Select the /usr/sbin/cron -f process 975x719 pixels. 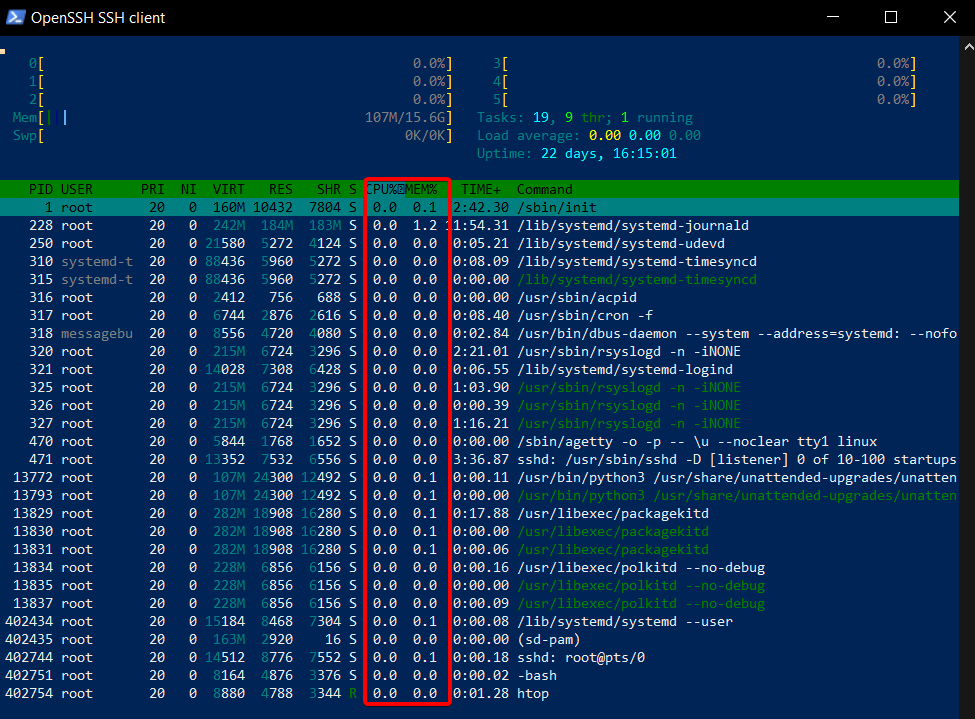(479, 315)
